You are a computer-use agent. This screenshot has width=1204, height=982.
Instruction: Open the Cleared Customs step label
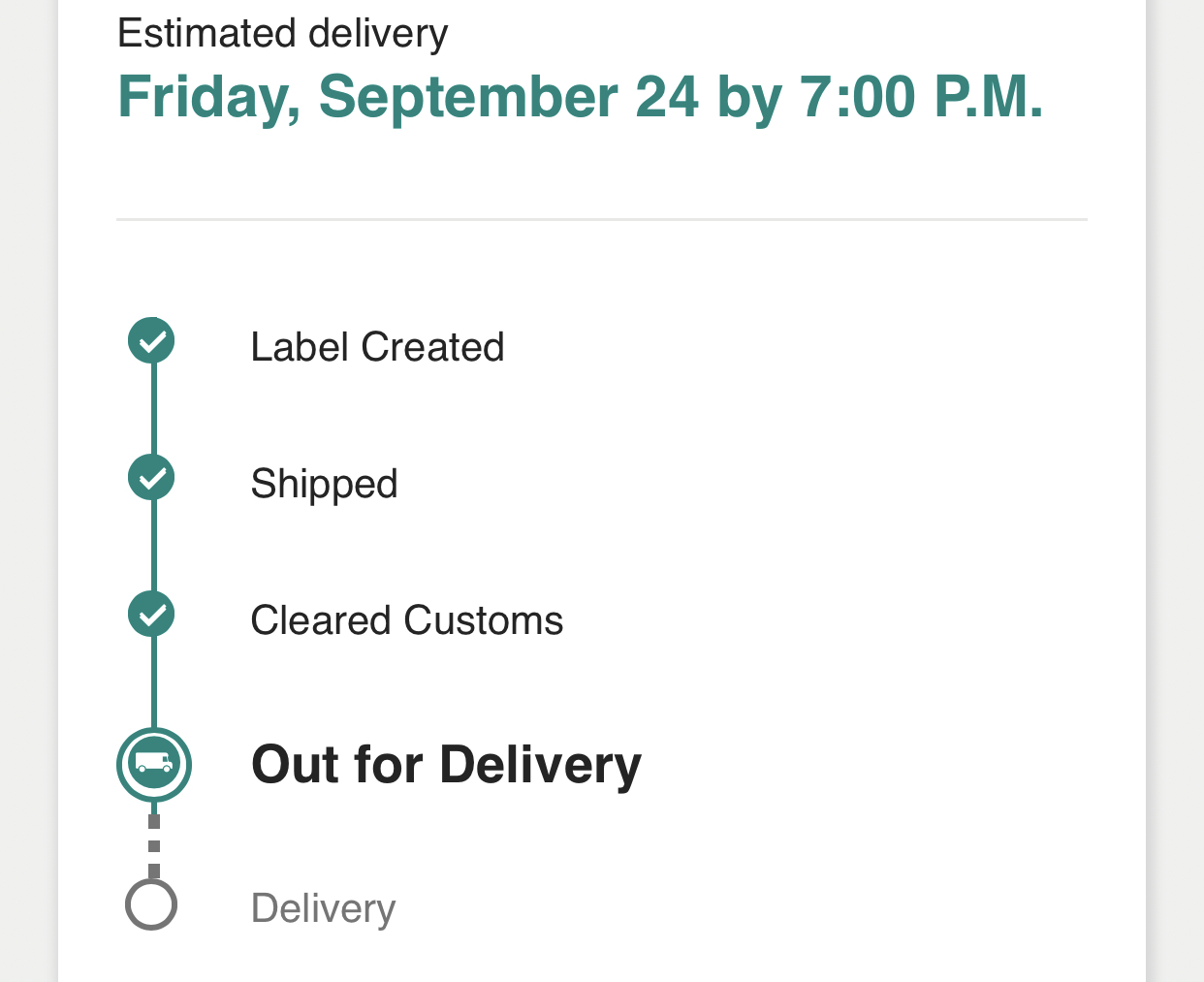coord(406,620)
